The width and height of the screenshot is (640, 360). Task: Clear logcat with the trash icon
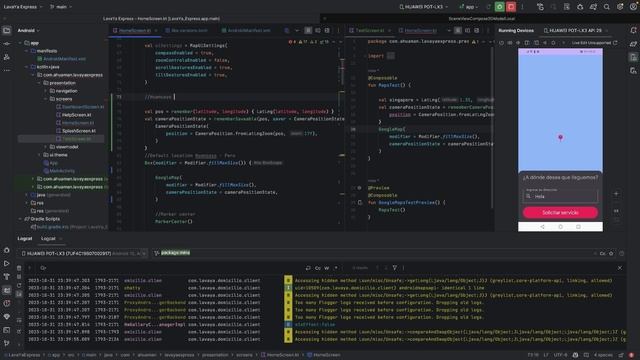coord(19,268)
